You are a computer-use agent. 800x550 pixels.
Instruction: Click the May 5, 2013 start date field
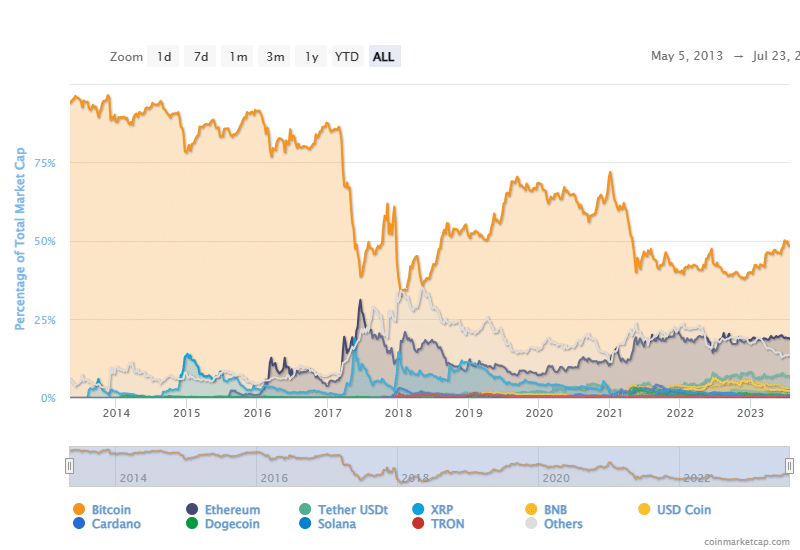click(x=687, y=56)
